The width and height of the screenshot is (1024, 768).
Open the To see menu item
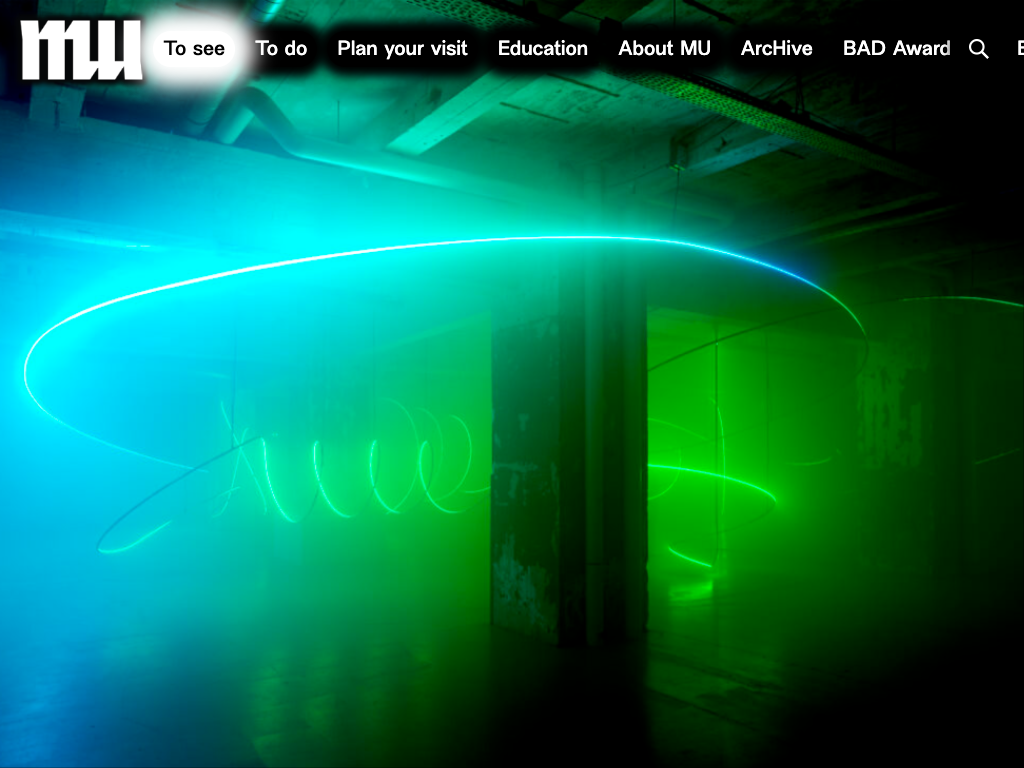tap(194, 49)
